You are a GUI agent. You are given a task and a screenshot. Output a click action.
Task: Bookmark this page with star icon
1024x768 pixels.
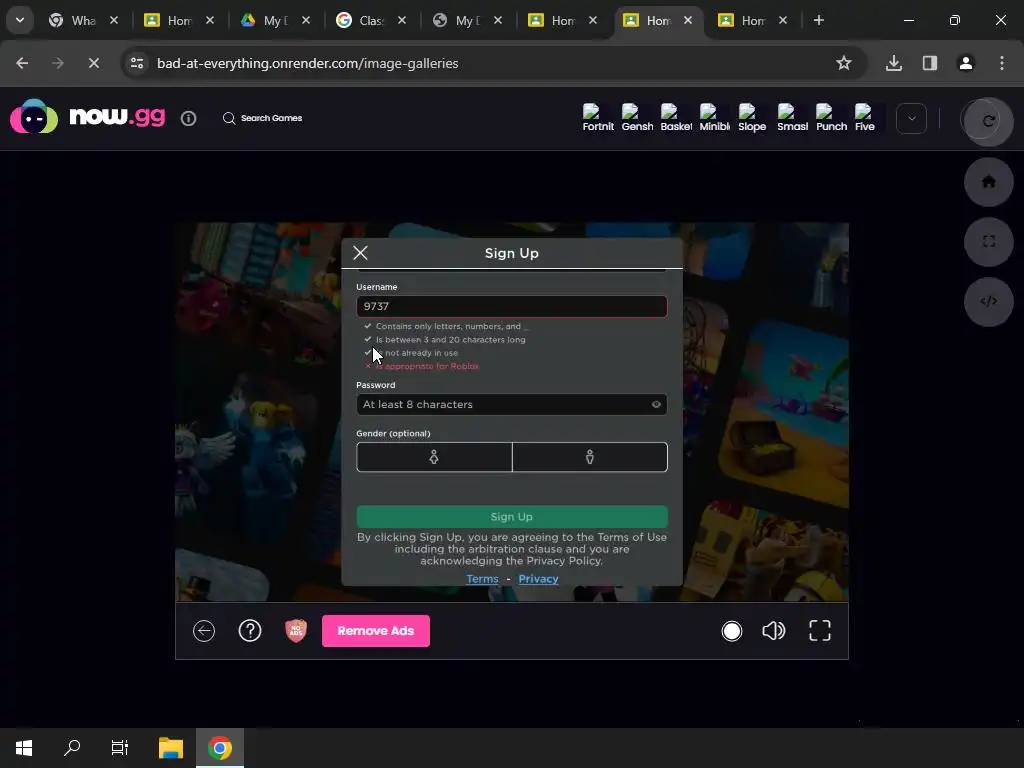pyautogui.click(x=844, y=63)
